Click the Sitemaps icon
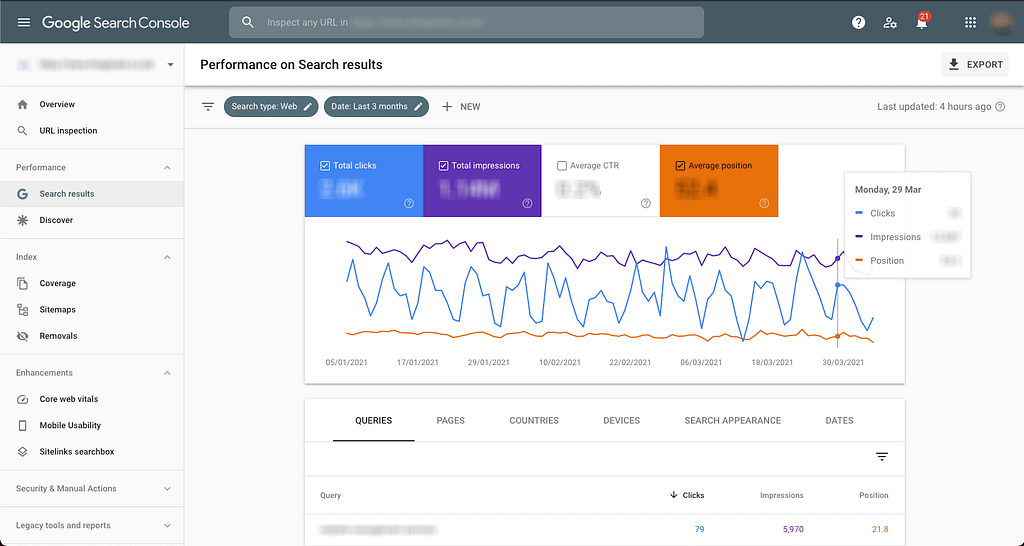Screen dimensions: 1024x546 coord(22,310)
